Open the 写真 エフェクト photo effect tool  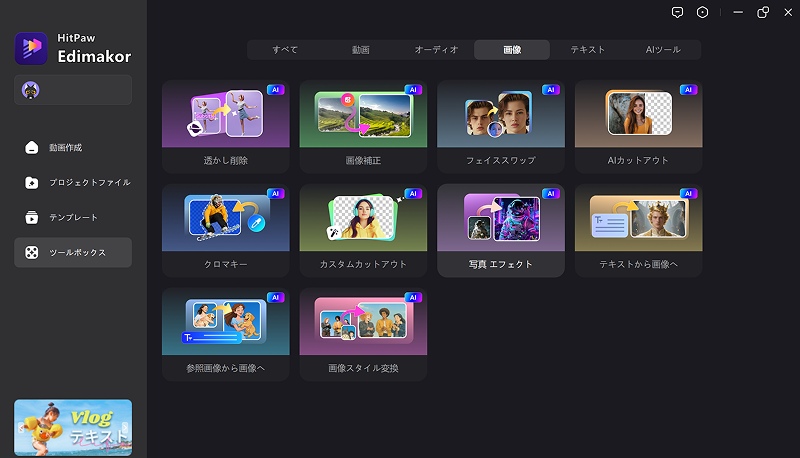pos(501,231)
